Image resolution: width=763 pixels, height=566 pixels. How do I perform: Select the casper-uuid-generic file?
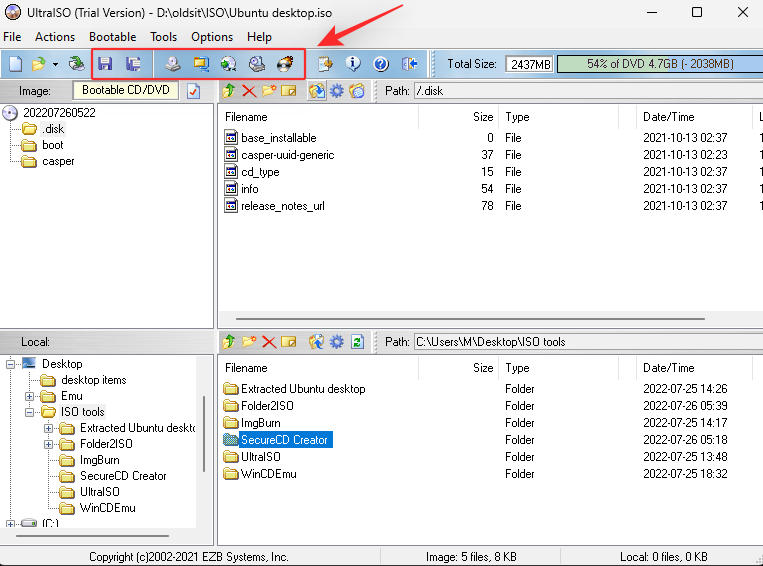click(288, 155)
